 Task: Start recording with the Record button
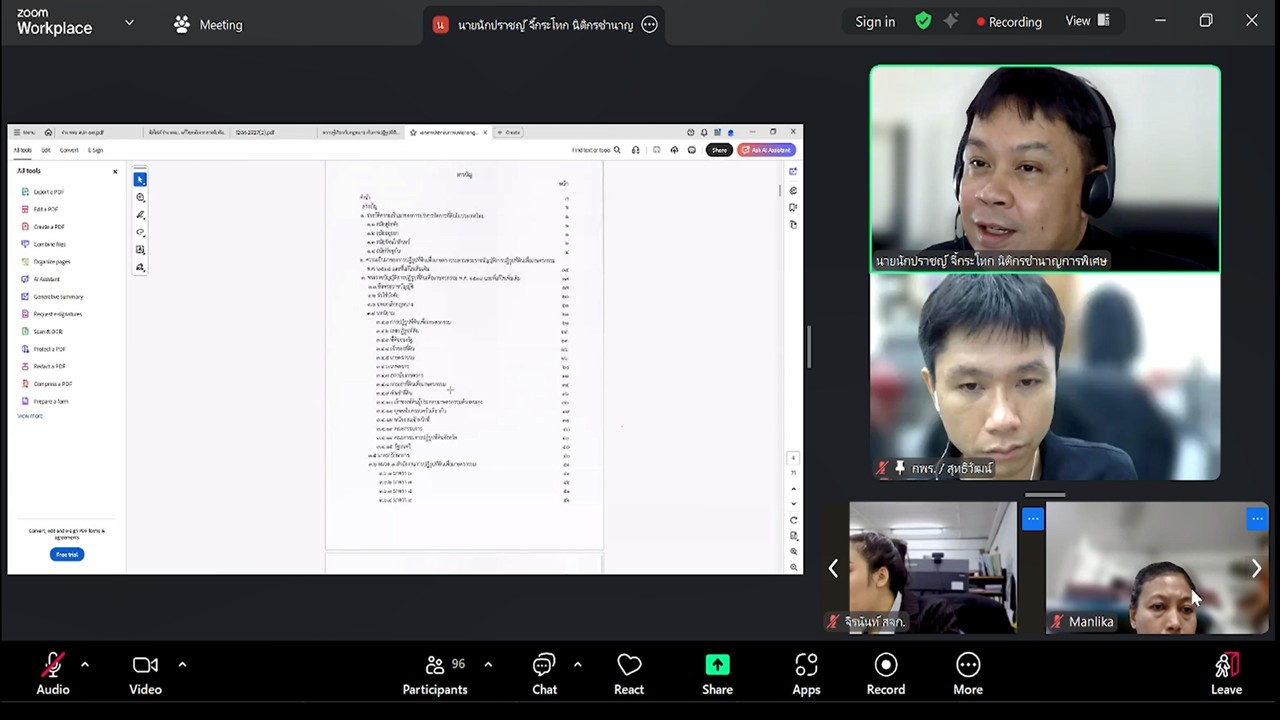tap(885, 674)
